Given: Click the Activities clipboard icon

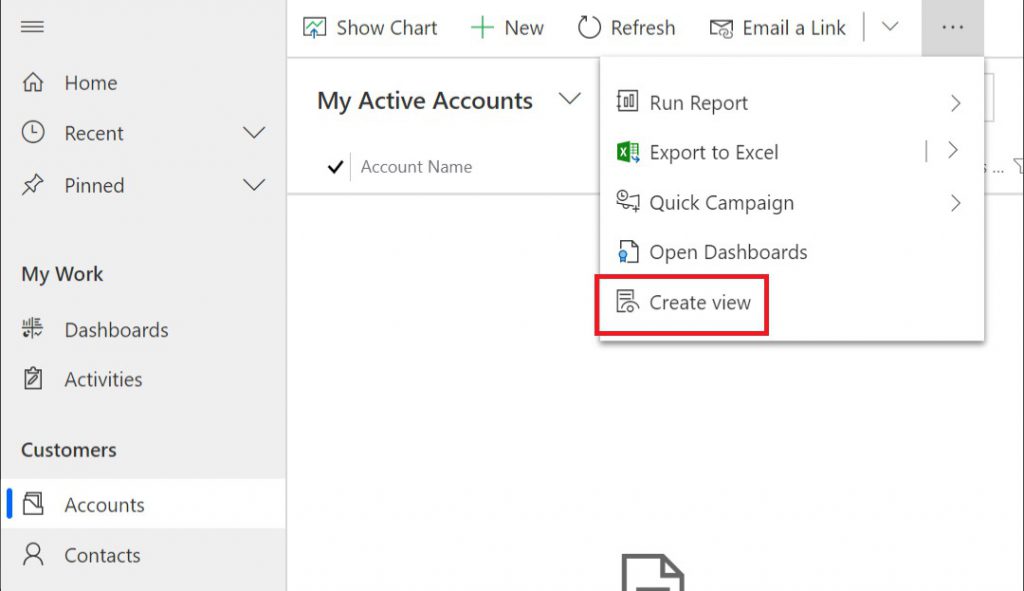Looking at the screenshot, I should point(33,378).
